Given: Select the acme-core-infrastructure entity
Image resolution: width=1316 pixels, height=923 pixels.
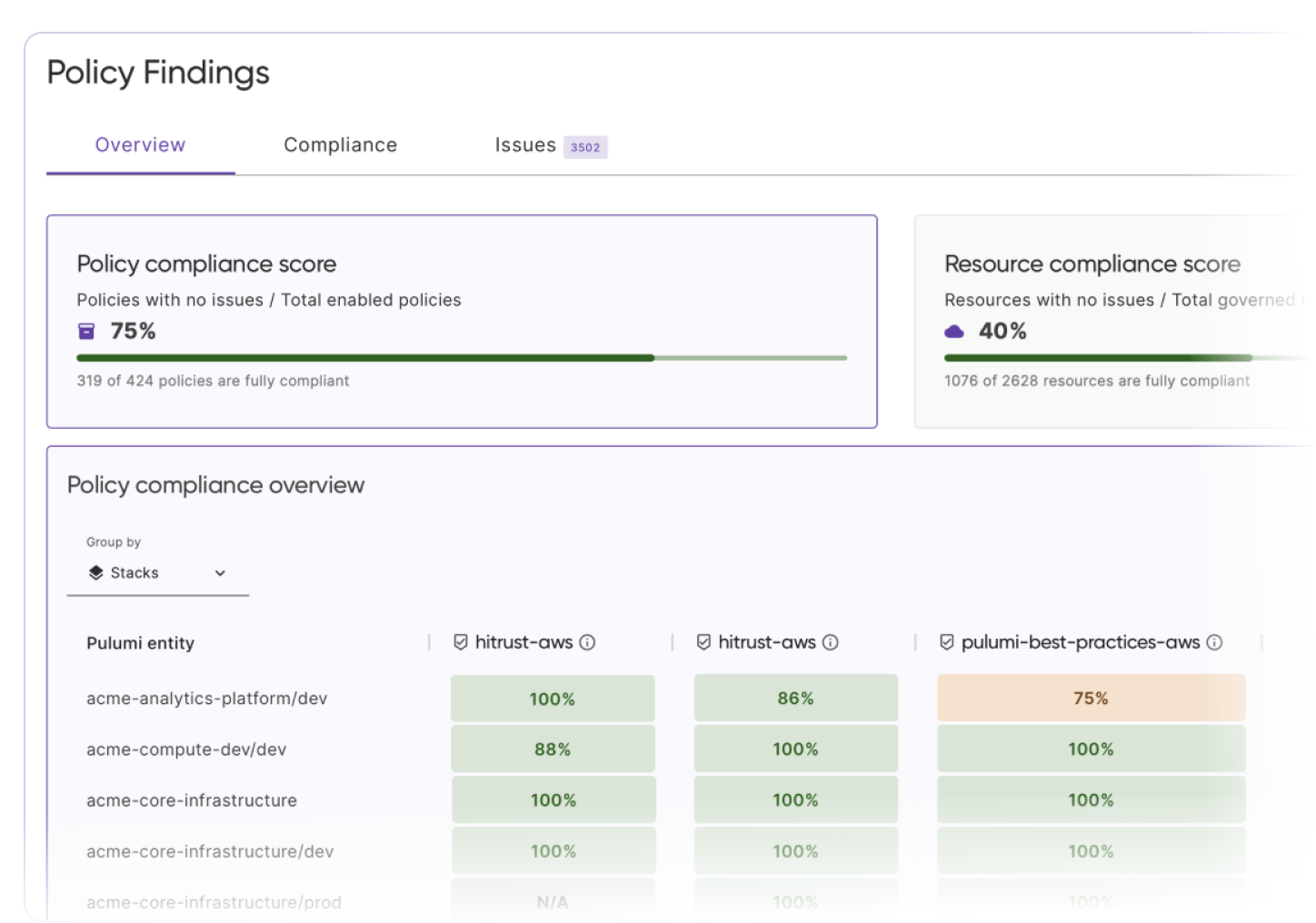Looking at the screenshot, I should click(x=192, y=799).
